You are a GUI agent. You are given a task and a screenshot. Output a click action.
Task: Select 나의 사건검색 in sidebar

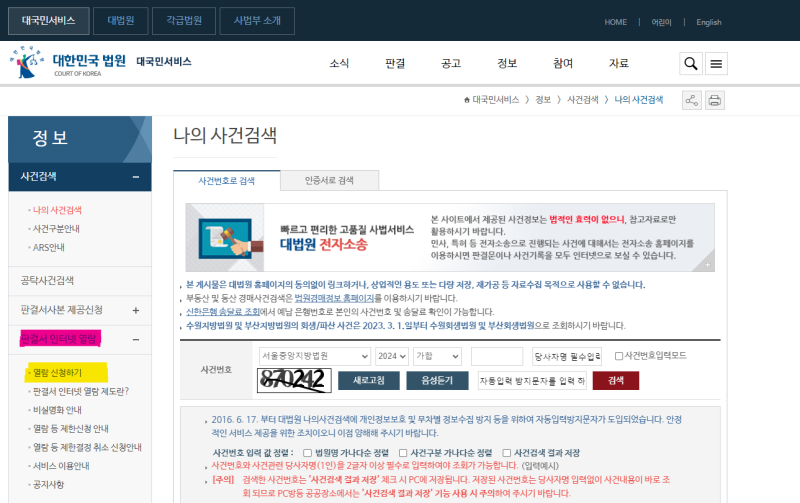click(x=57, y=210)
